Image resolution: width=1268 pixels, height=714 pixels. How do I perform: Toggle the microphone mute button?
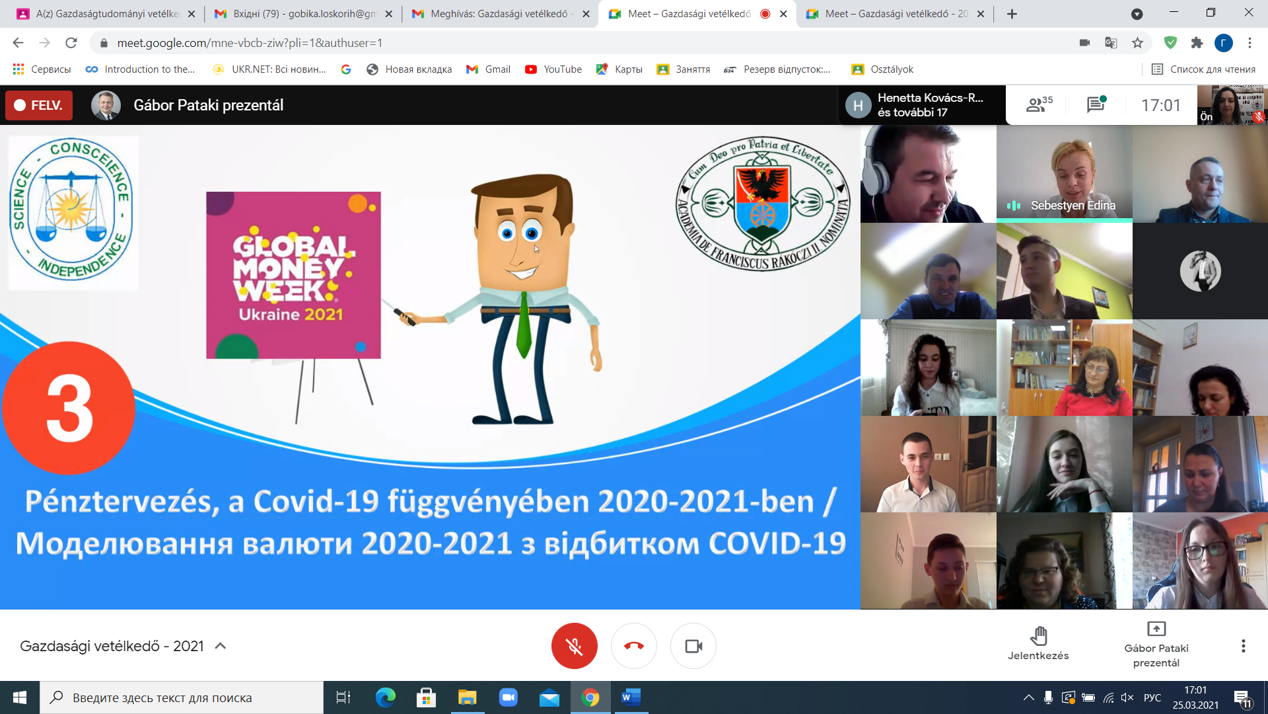tap(574, 646)
